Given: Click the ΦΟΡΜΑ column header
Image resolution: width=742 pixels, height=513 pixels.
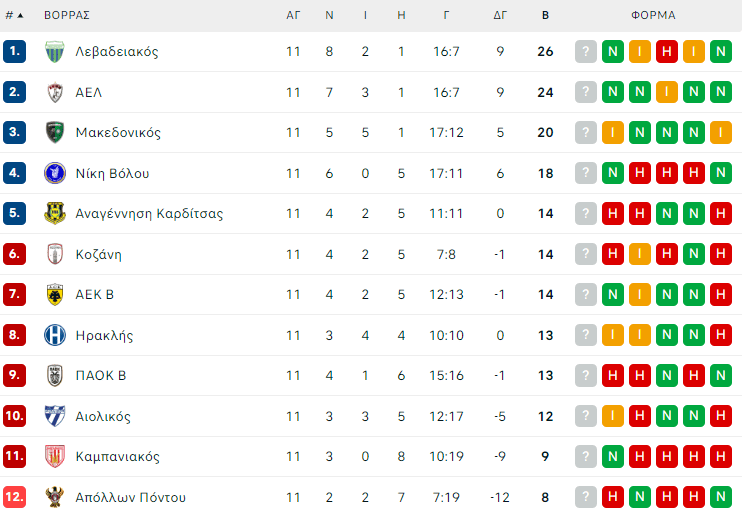Looking at the screenshot, I should point(653,16).
